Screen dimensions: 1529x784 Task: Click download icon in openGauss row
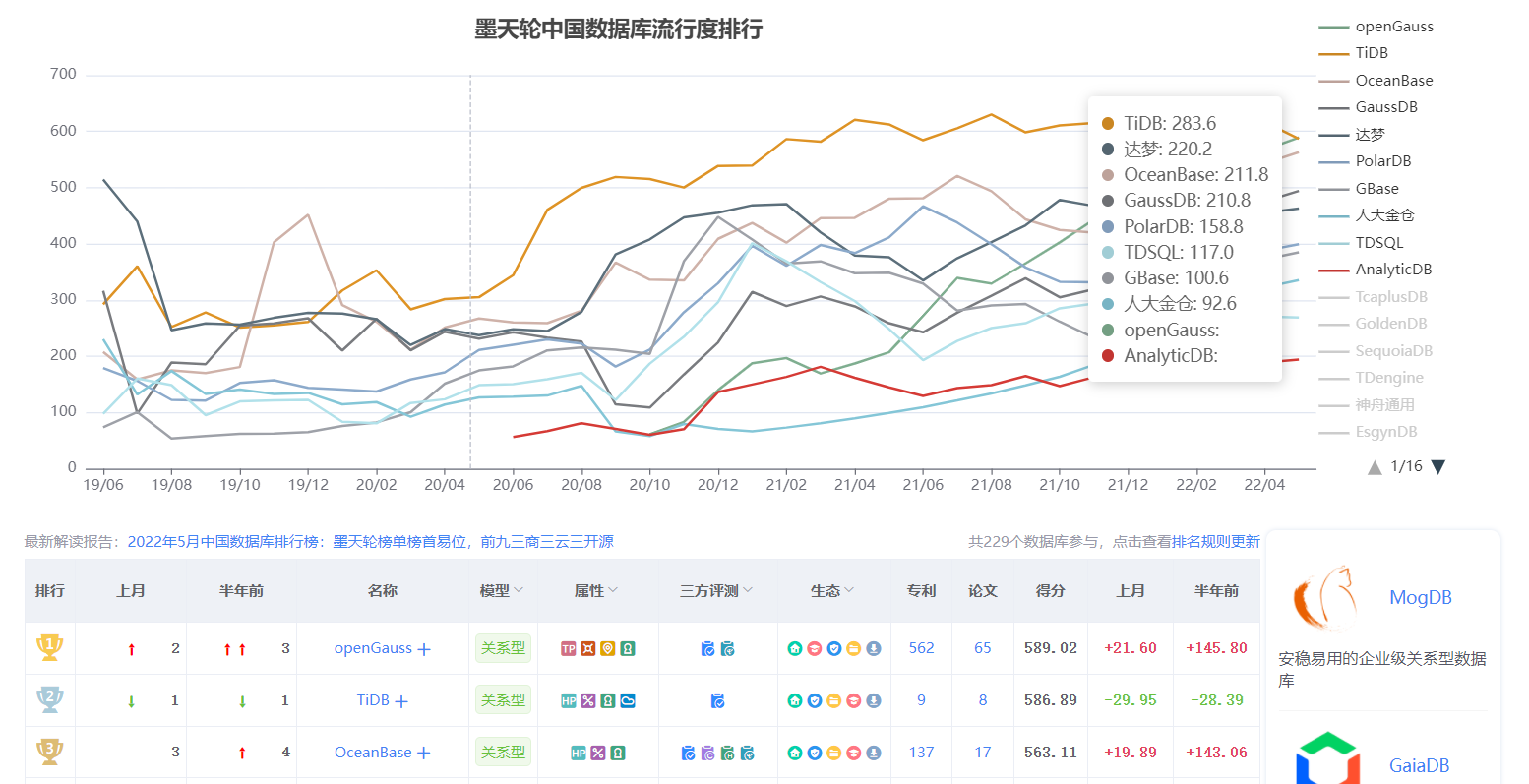point(874,648)
